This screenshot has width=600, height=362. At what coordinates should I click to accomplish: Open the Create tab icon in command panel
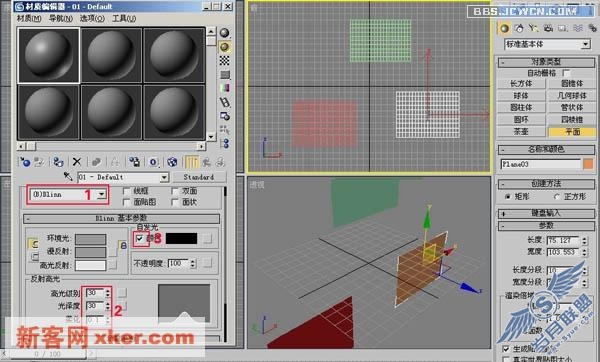click(x=505, y=28)
